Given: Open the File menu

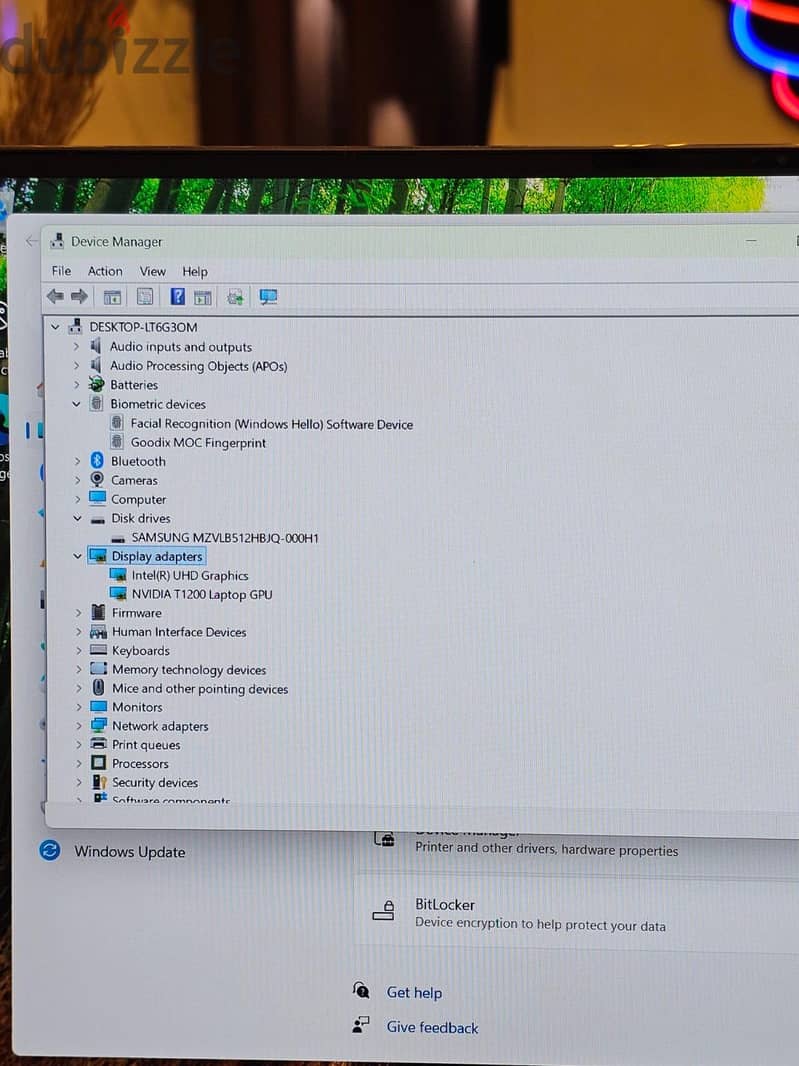Looking at the screenshot, I should click(61, 271).
